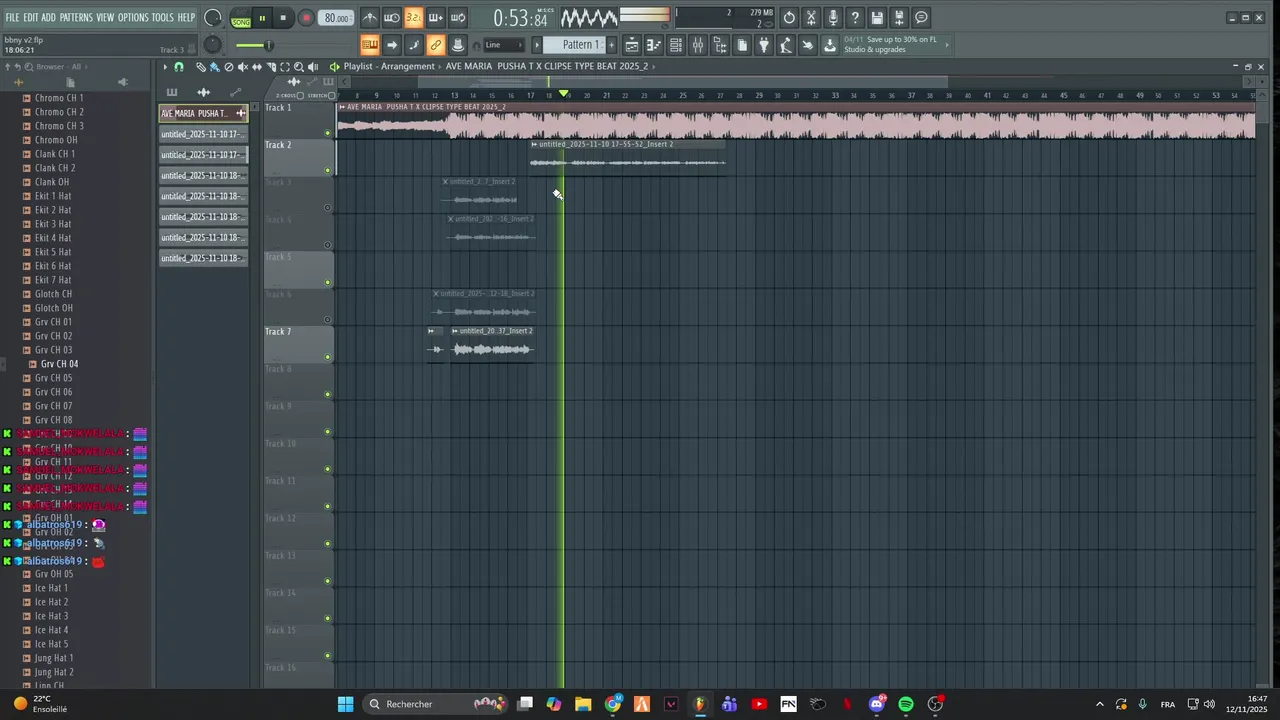Enable the STRETCH checkbox
Image resolution: width=1280 pixels, height=720 pixels.
[331, 95]
